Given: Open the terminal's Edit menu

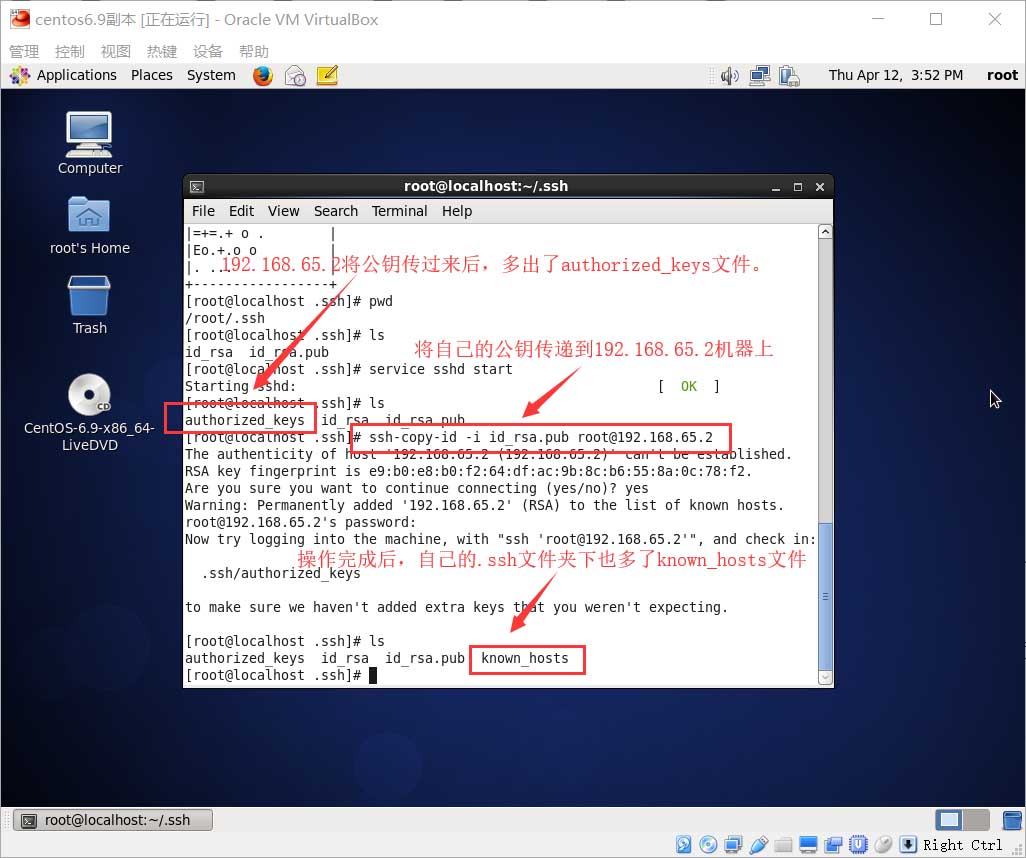Looking at the screenshot, I should (x=241, y=211).
